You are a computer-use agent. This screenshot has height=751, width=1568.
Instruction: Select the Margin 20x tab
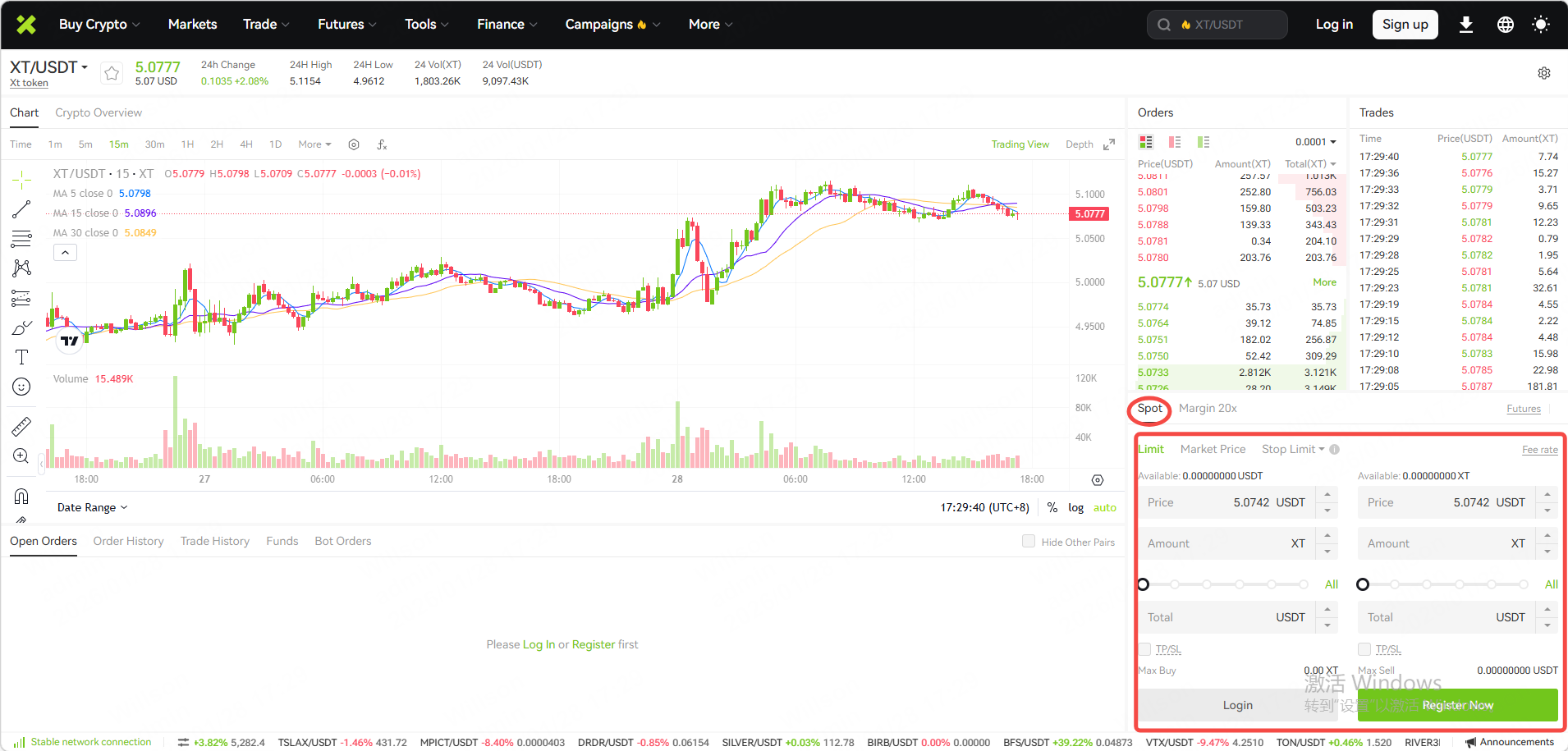pyautogui.click(x=1208, y=408)
